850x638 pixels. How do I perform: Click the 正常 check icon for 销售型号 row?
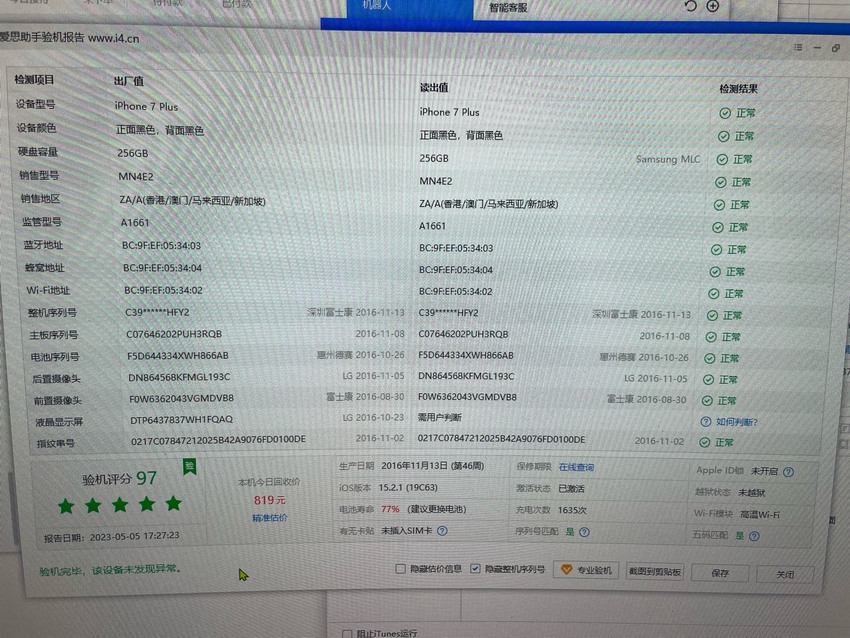pos(720,182)
